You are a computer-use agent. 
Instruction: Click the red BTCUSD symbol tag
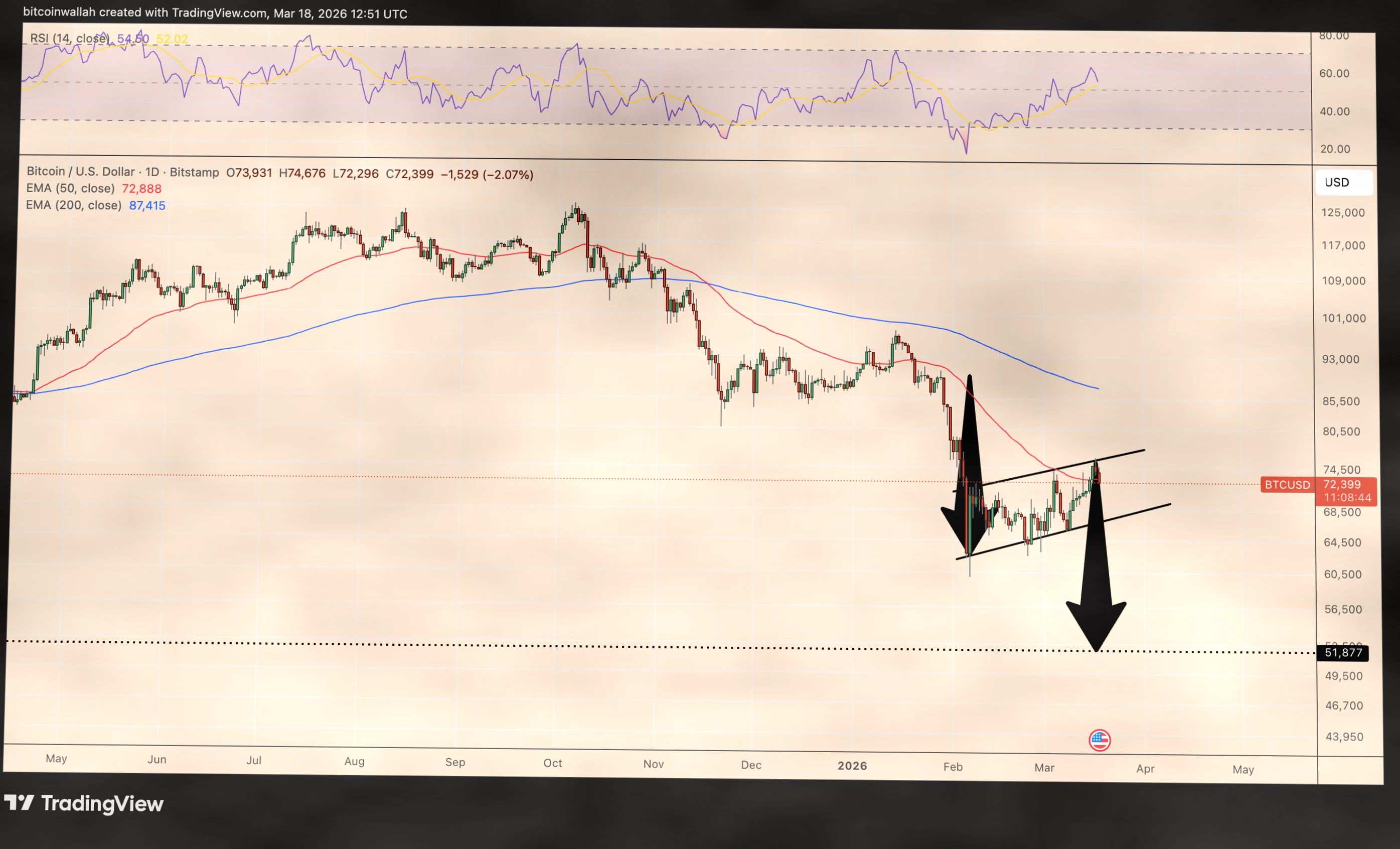[x=1287, y=485]
